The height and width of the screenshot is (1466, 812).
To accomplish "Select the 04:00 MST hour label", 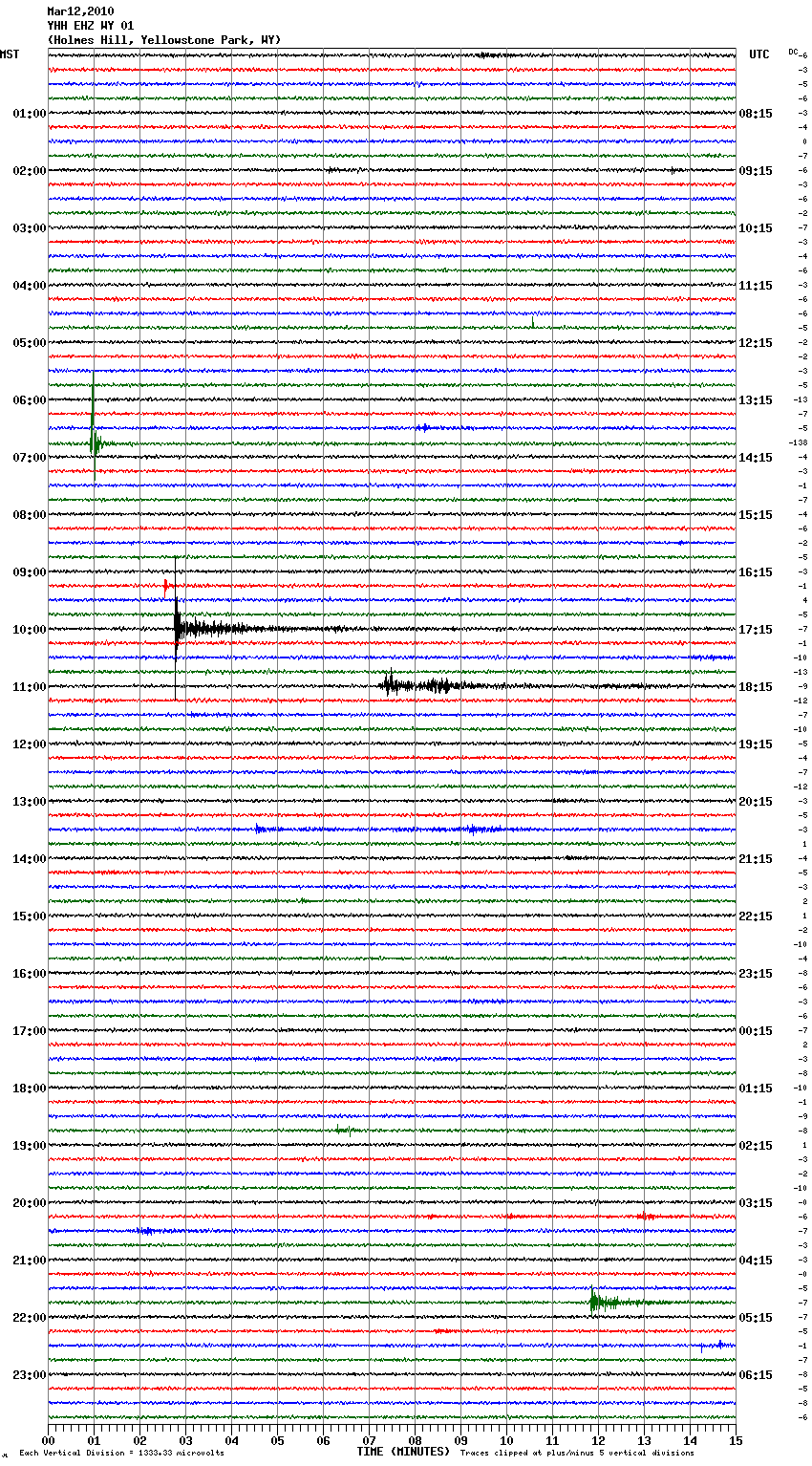I will pyautogui.click(x=30, y=286).
